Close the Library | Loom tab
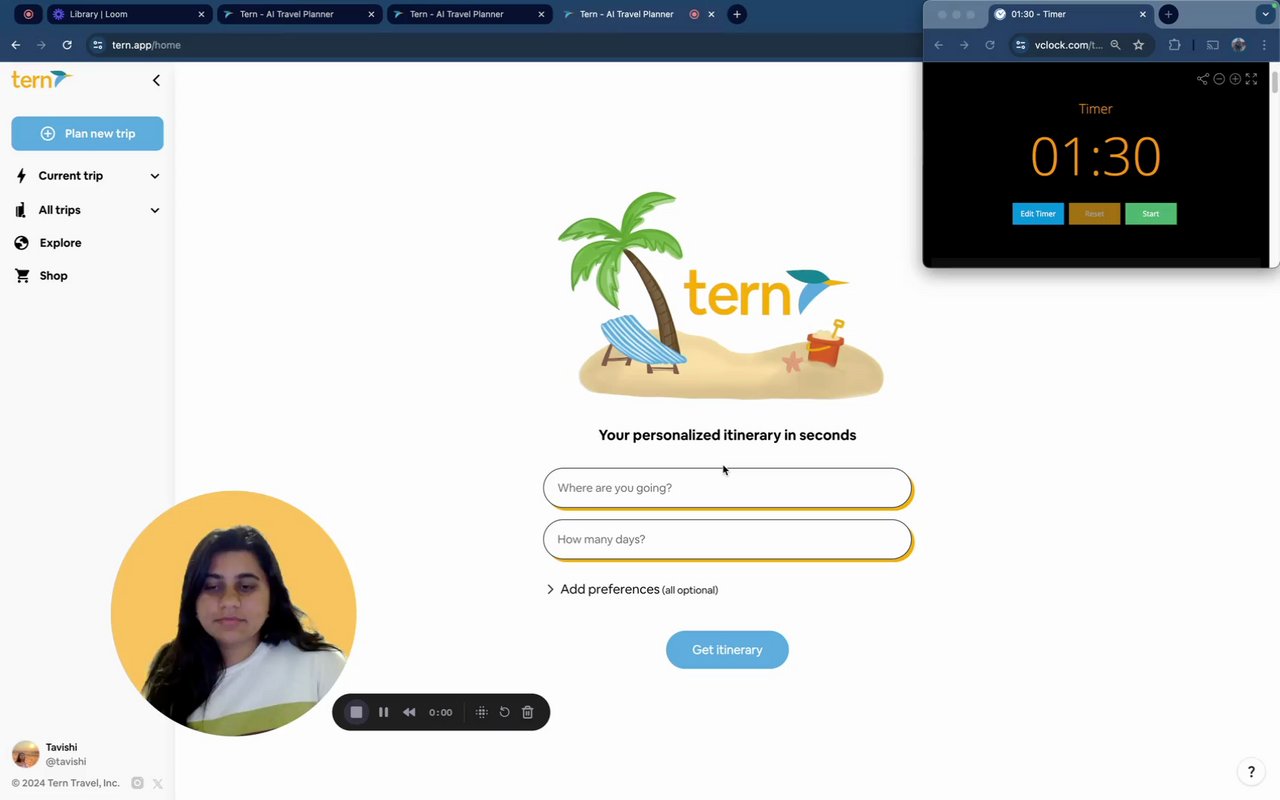The height and width of the screenshot is (800, 1280). pyautogui.click(x=201, y=14)
